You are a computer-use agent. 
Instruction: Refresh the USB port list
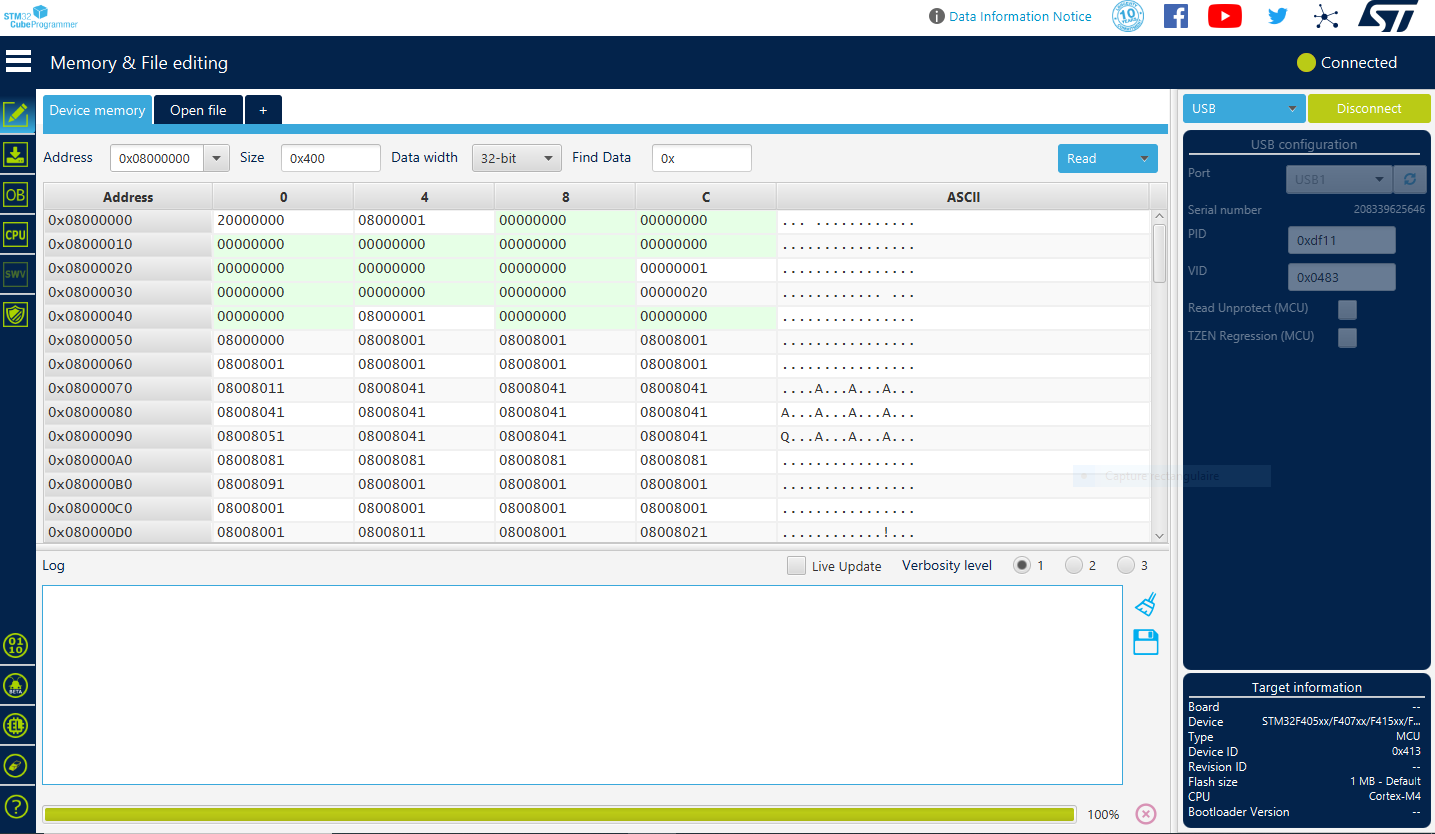pos(1410,179)
